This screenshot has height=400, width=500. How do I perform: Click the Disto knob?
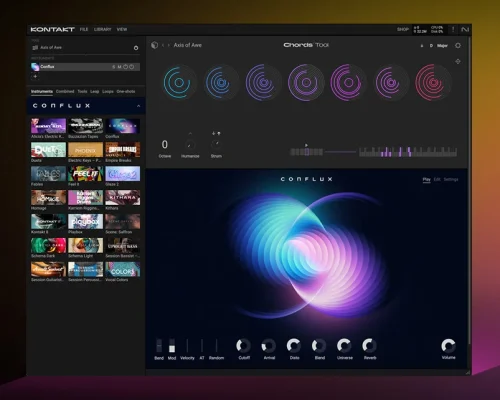pyautogui.click(x=294, y=346)
